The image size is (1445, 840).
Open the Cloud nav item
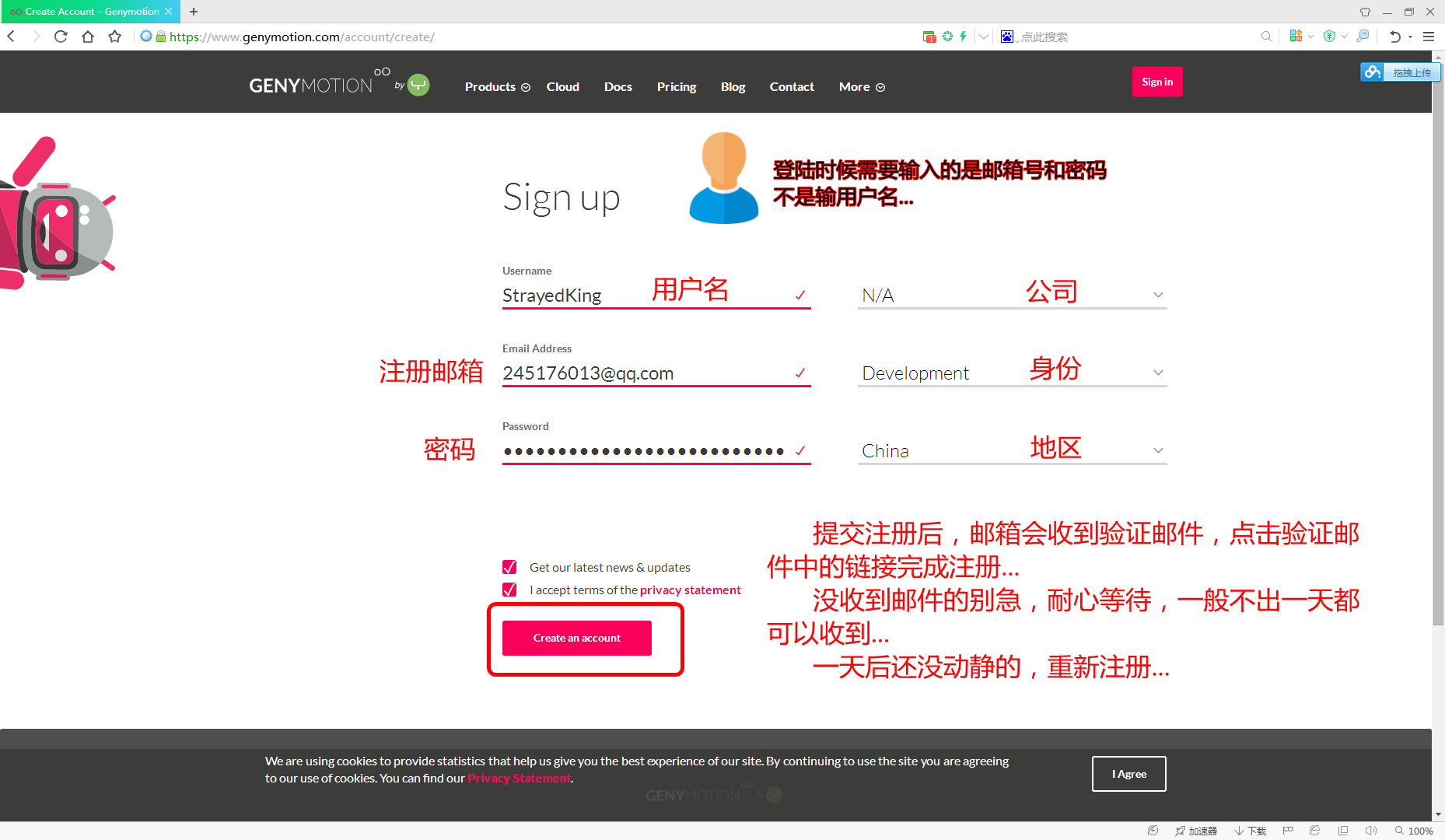point(563,87)
